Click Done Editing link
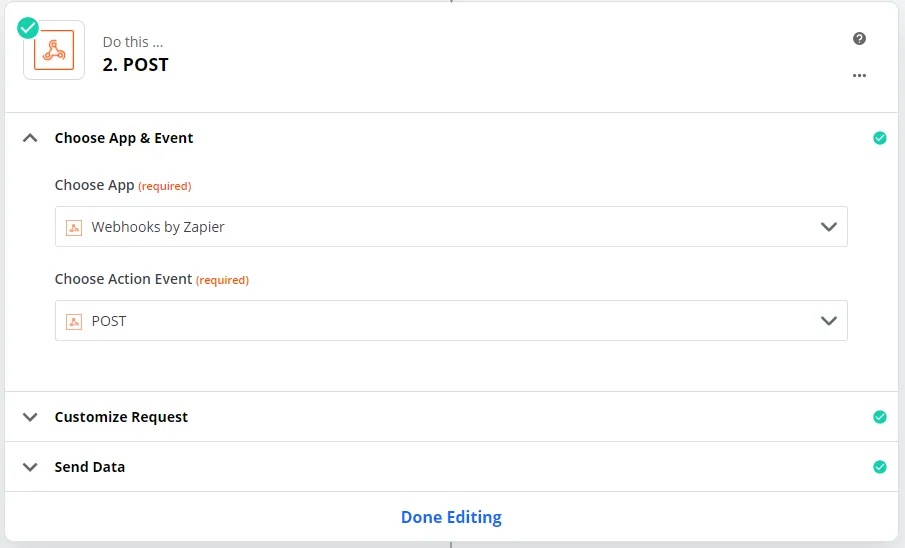This screenshot has width=905, height=548. pyautogui.click(x=451, y=517)
